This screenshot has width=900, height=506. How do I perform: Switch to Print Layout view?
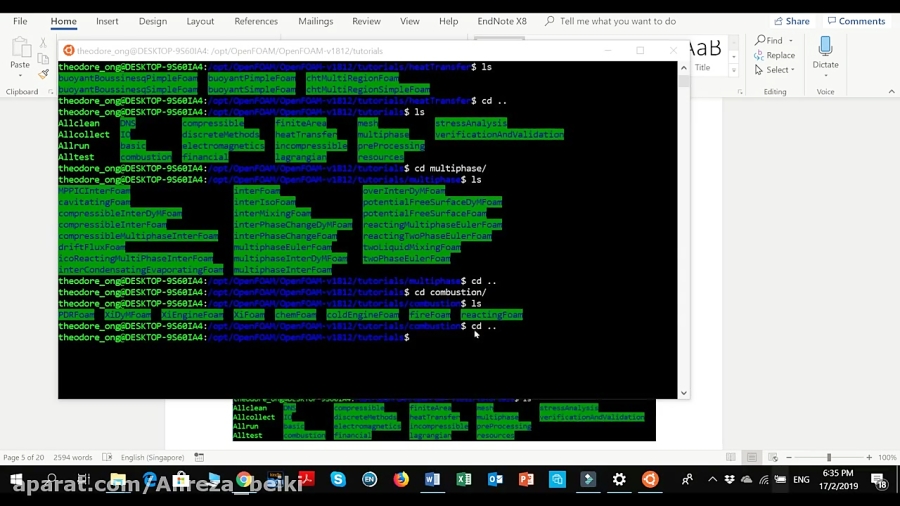point(752,457)
